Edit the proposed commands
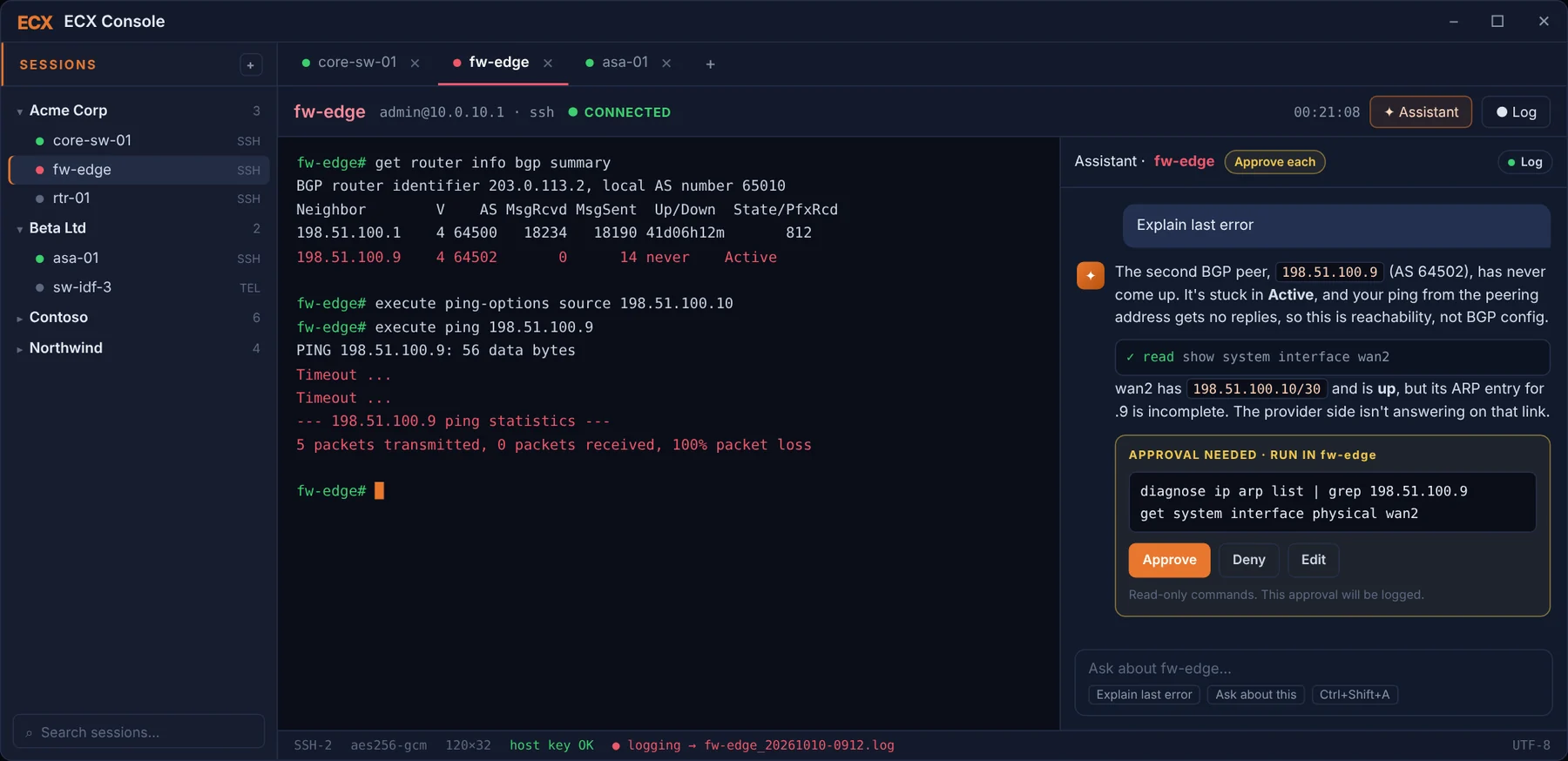Image resolution: width=1568 pixels, height=761 pixels. point(1313,560)
